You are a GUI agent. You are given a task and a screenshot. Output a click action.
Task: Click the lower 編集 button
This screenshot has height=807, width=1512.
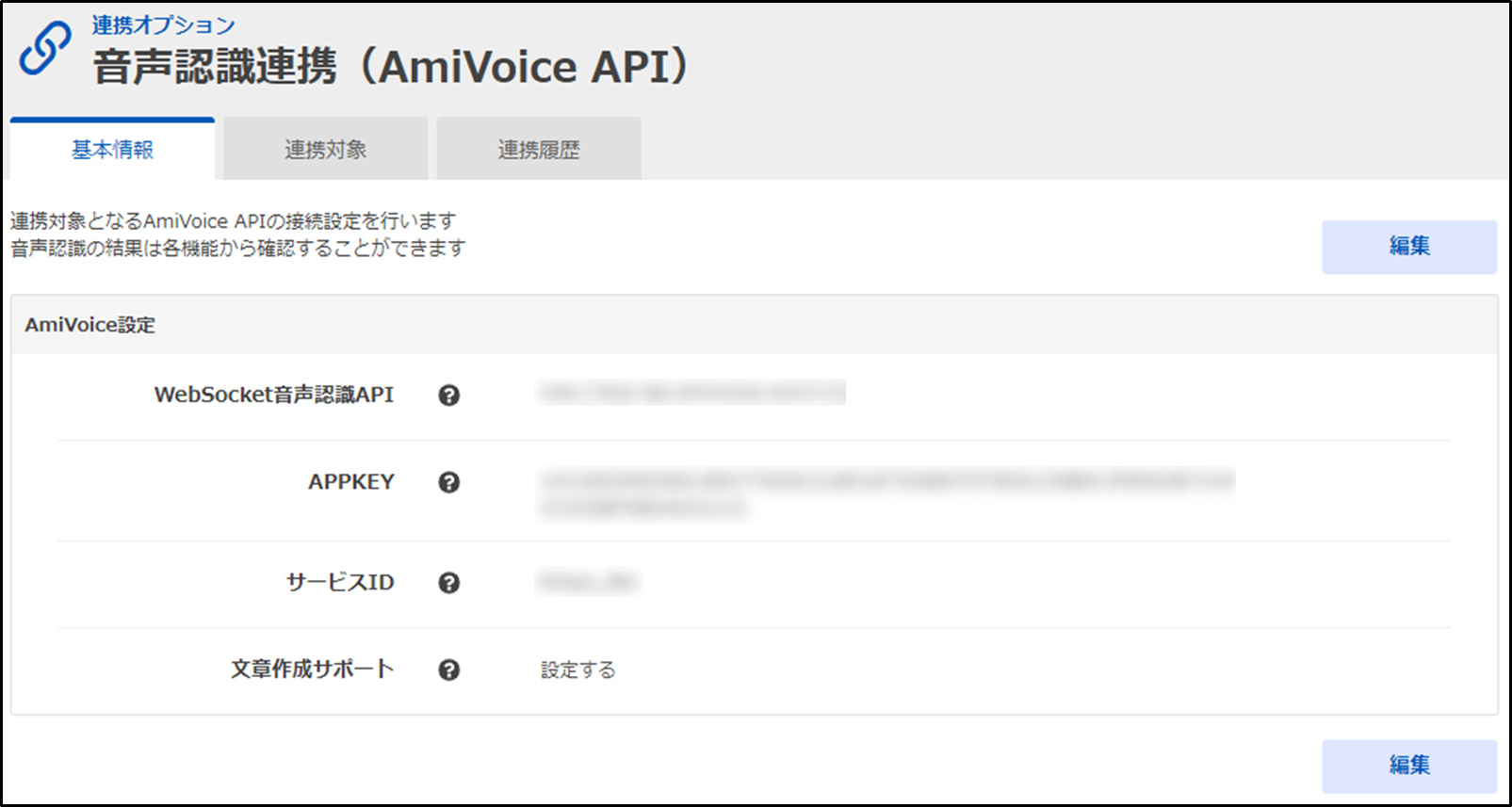[1409, 766]
